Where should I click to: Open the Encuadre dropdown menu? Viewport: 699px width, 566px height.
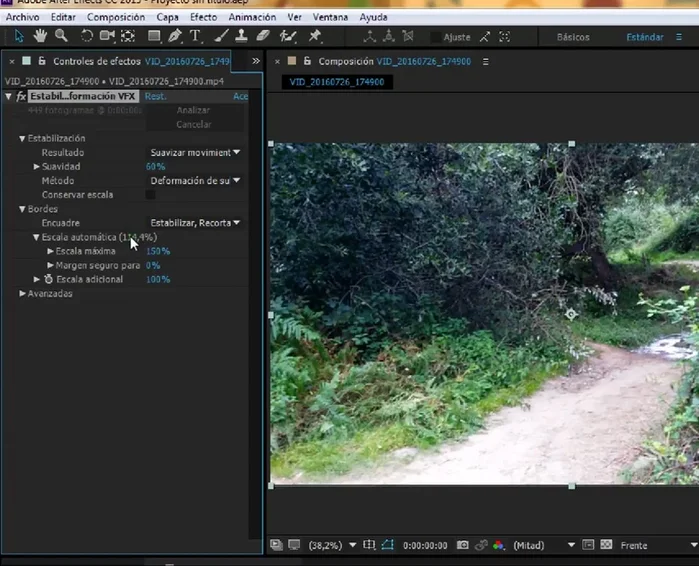[x=195, y=223]
